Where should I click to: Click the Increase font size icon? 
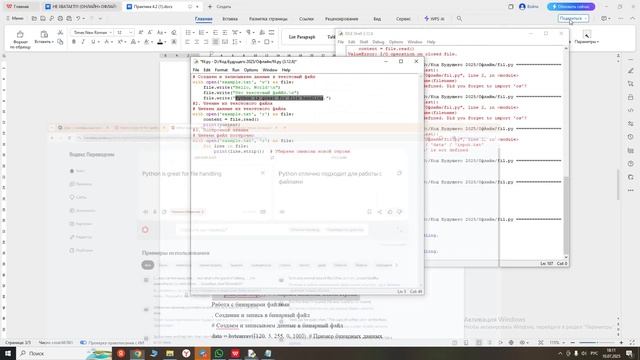(x=141, y=32)
